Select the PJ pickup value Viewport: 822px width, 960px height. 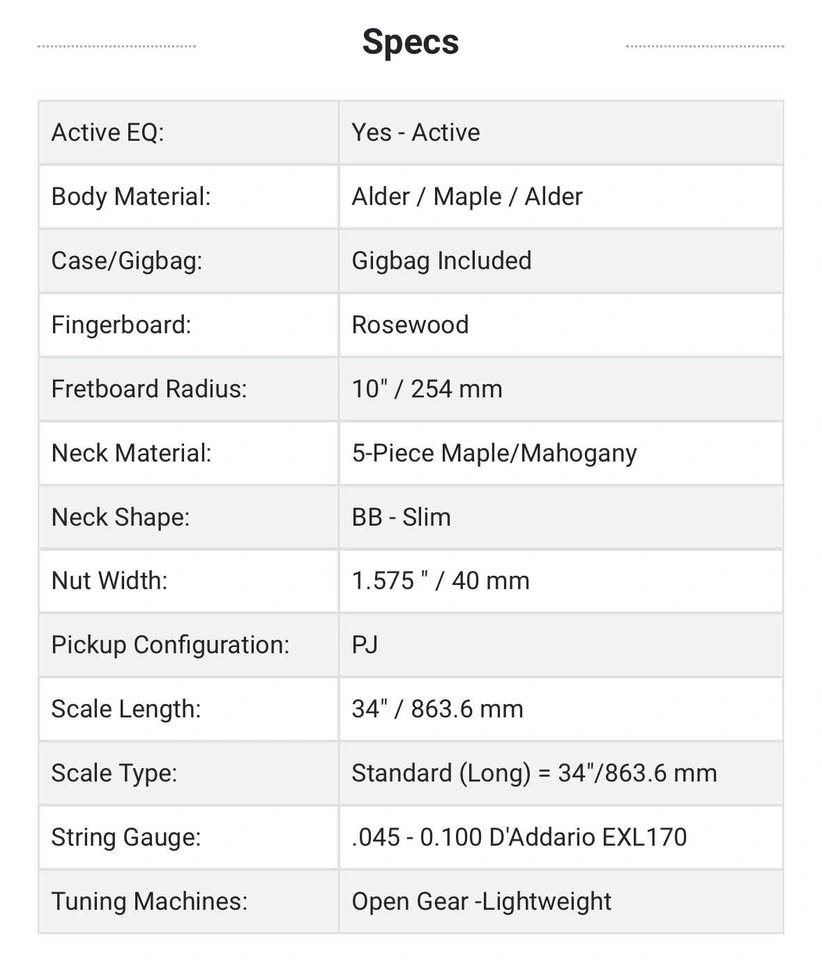365,645
